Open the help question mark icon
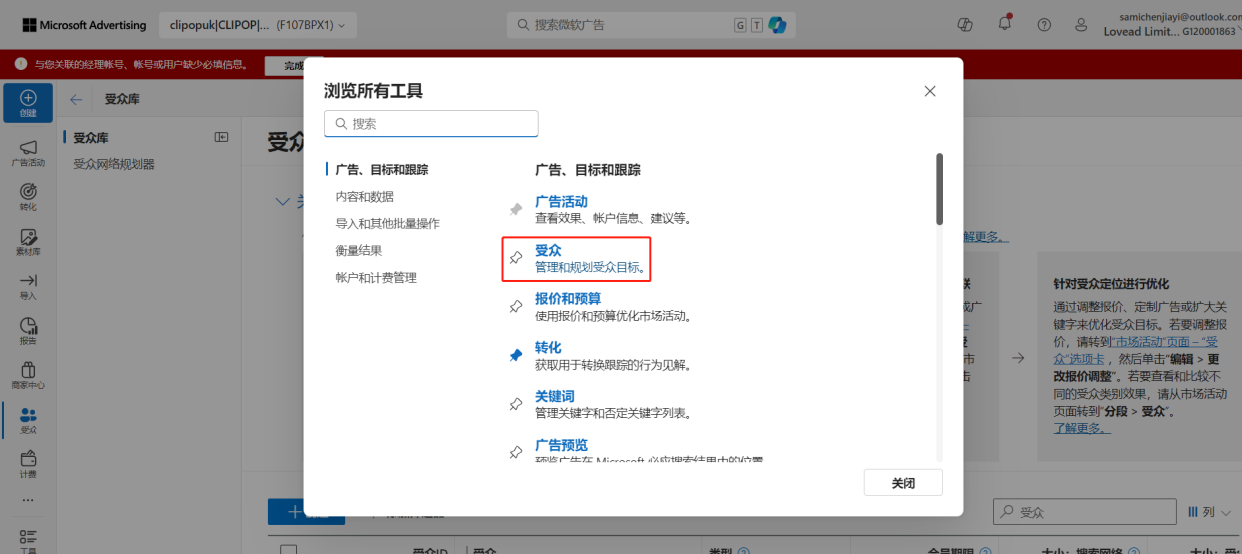 [1044, 24]
